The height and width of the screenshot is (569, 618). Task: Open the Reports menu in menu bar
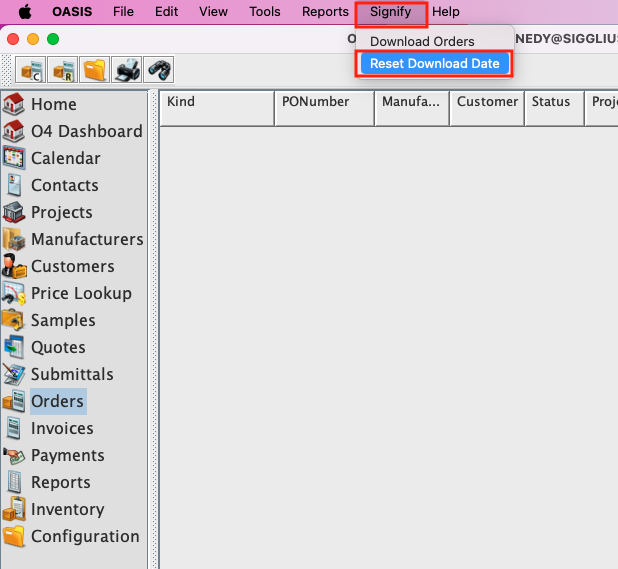click(325, 12)
